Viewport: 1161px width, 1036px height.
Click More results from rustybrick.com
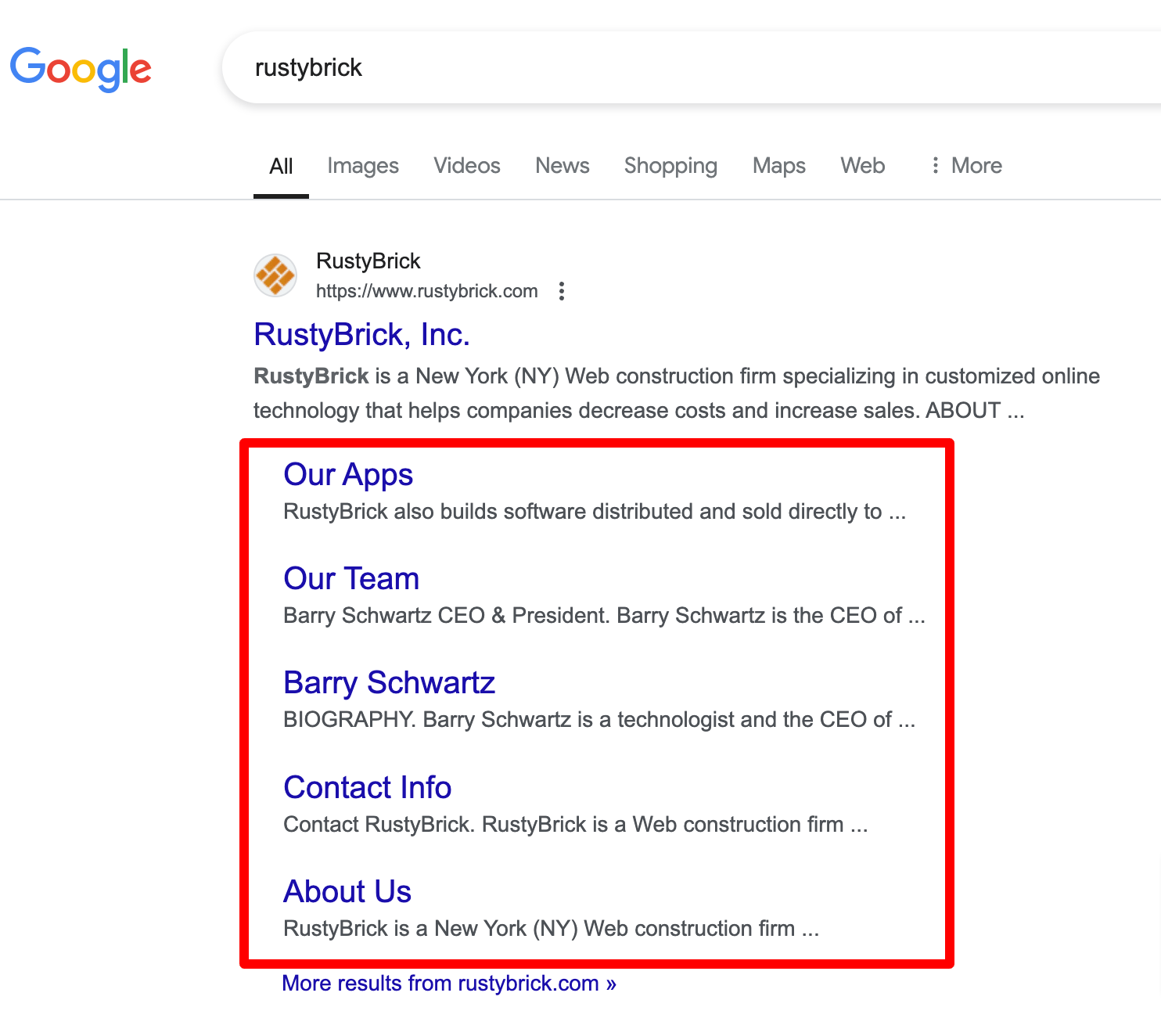(449, 983)
